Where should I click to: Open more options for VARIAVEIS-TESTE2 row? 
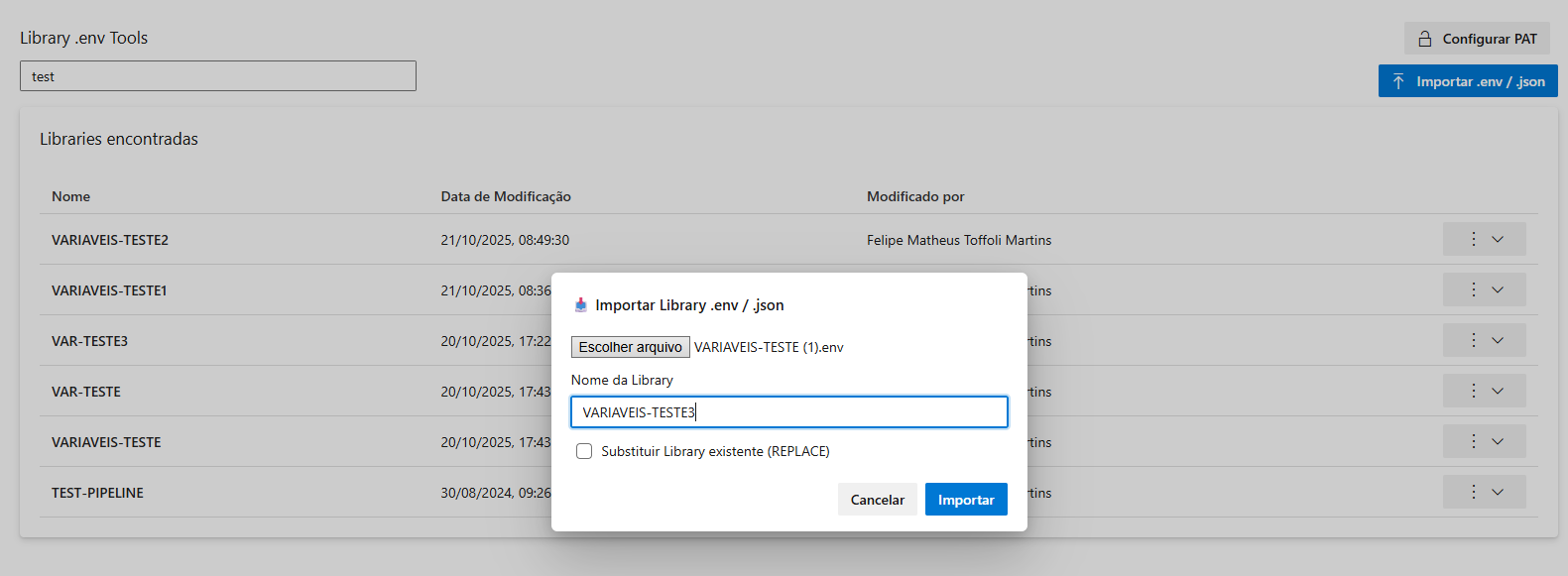1473,239
